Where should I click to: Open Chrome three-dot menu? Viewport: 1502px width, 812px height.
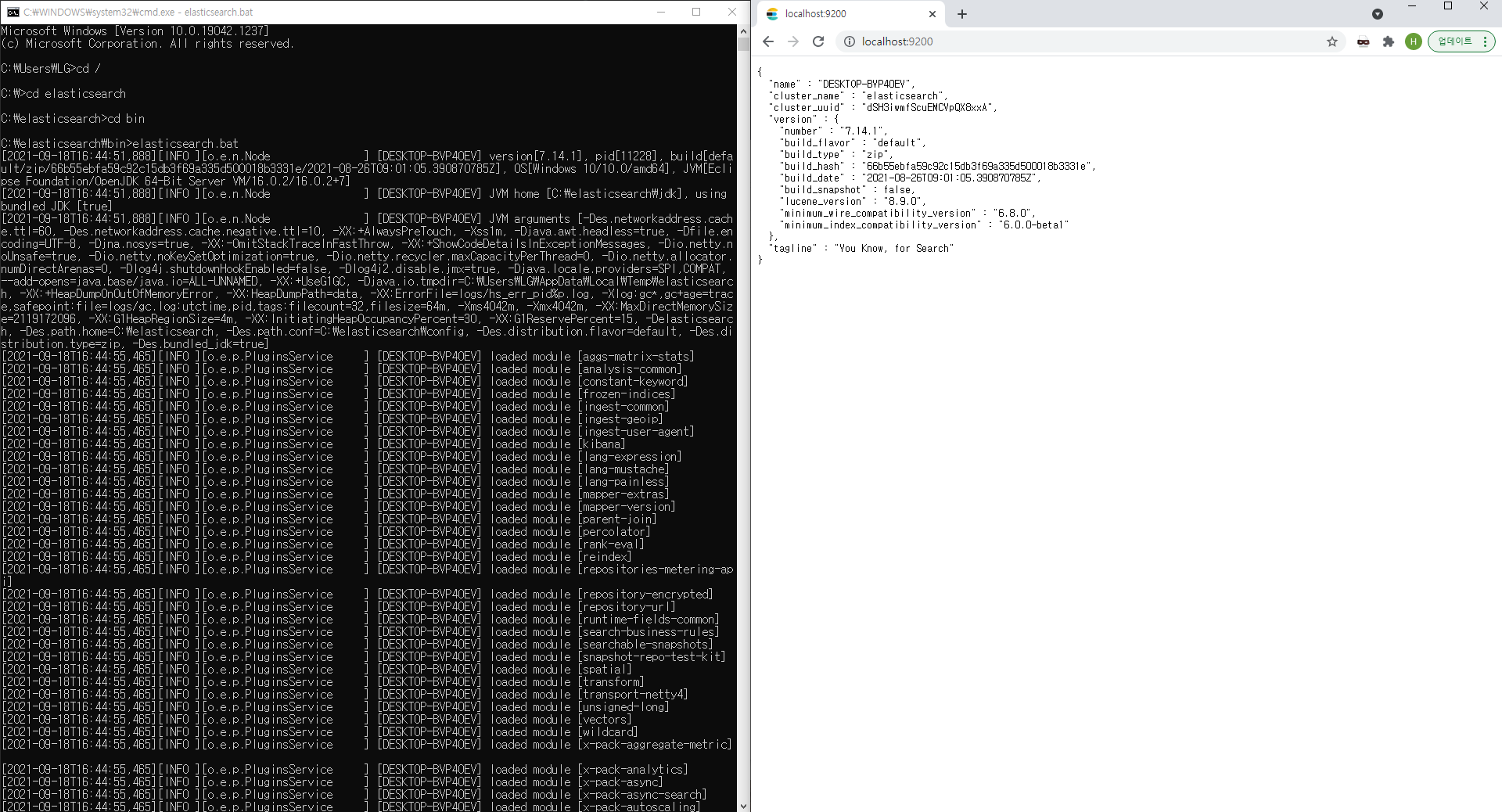tap(1485, 41)
